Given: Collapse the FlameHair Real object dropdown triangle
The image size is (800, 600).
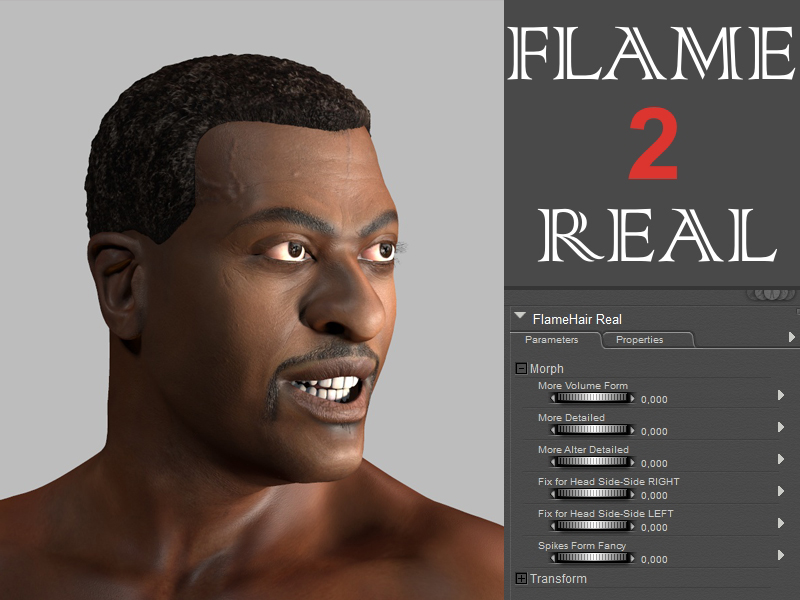Looking at the screenshot, I should pos(520,316).
